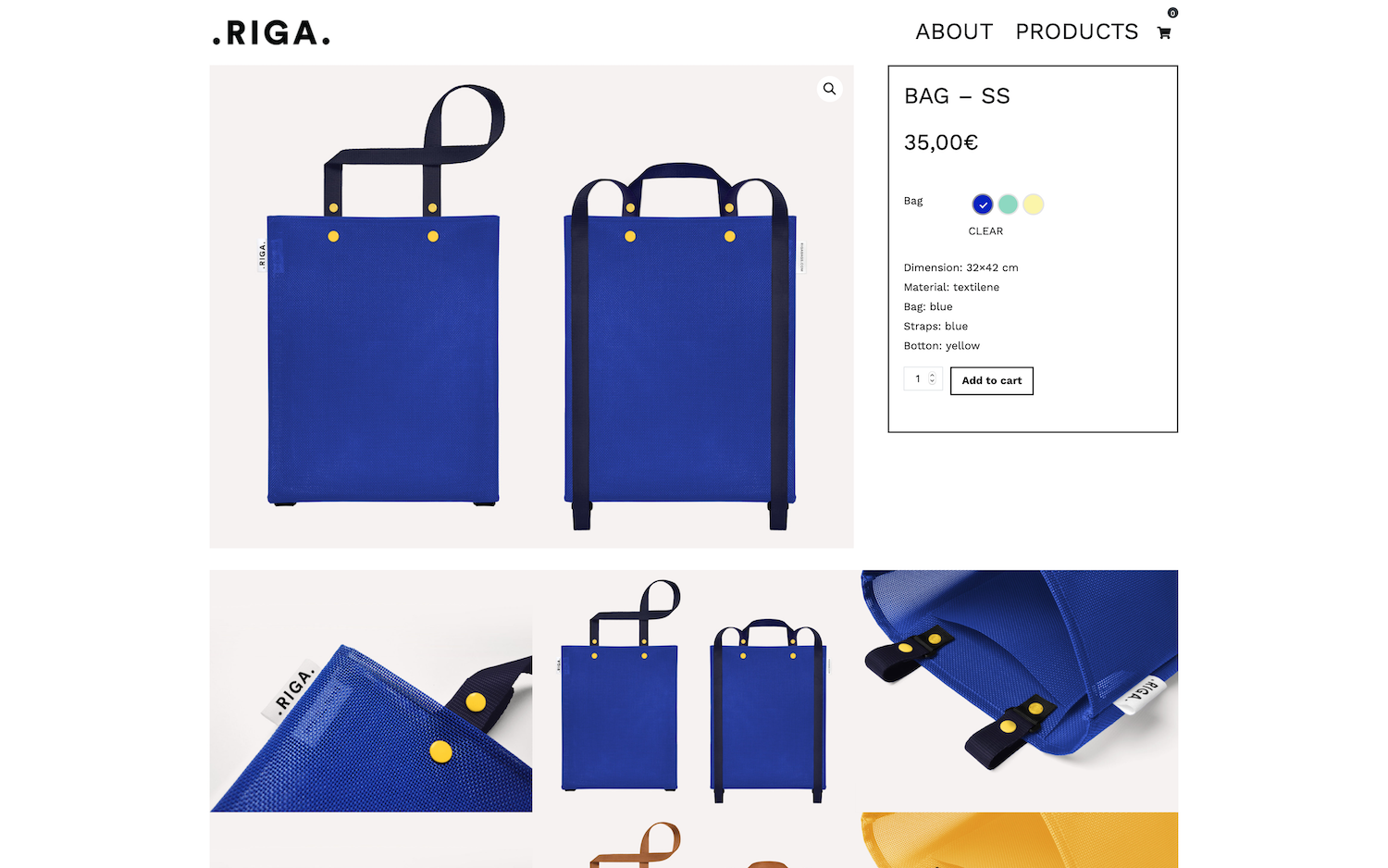Image resolution: width=1388 pixels, height=868 pixels.
Task: Open the brown strap bag thumbnail
Action: tap(693, 840)
